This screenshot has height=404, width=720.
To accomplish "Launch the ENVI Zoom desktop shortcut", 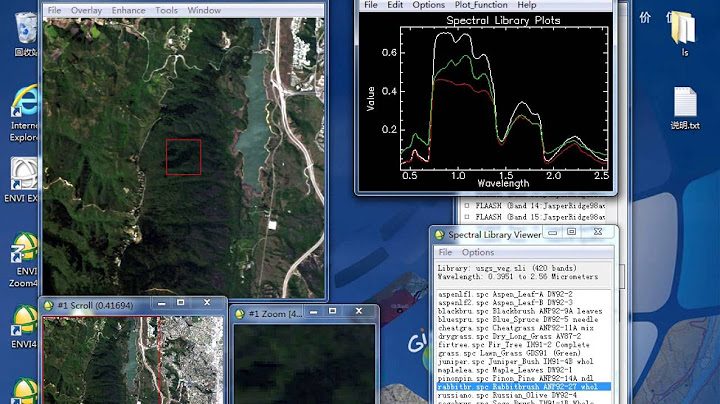I will click(x=25, y=247).
